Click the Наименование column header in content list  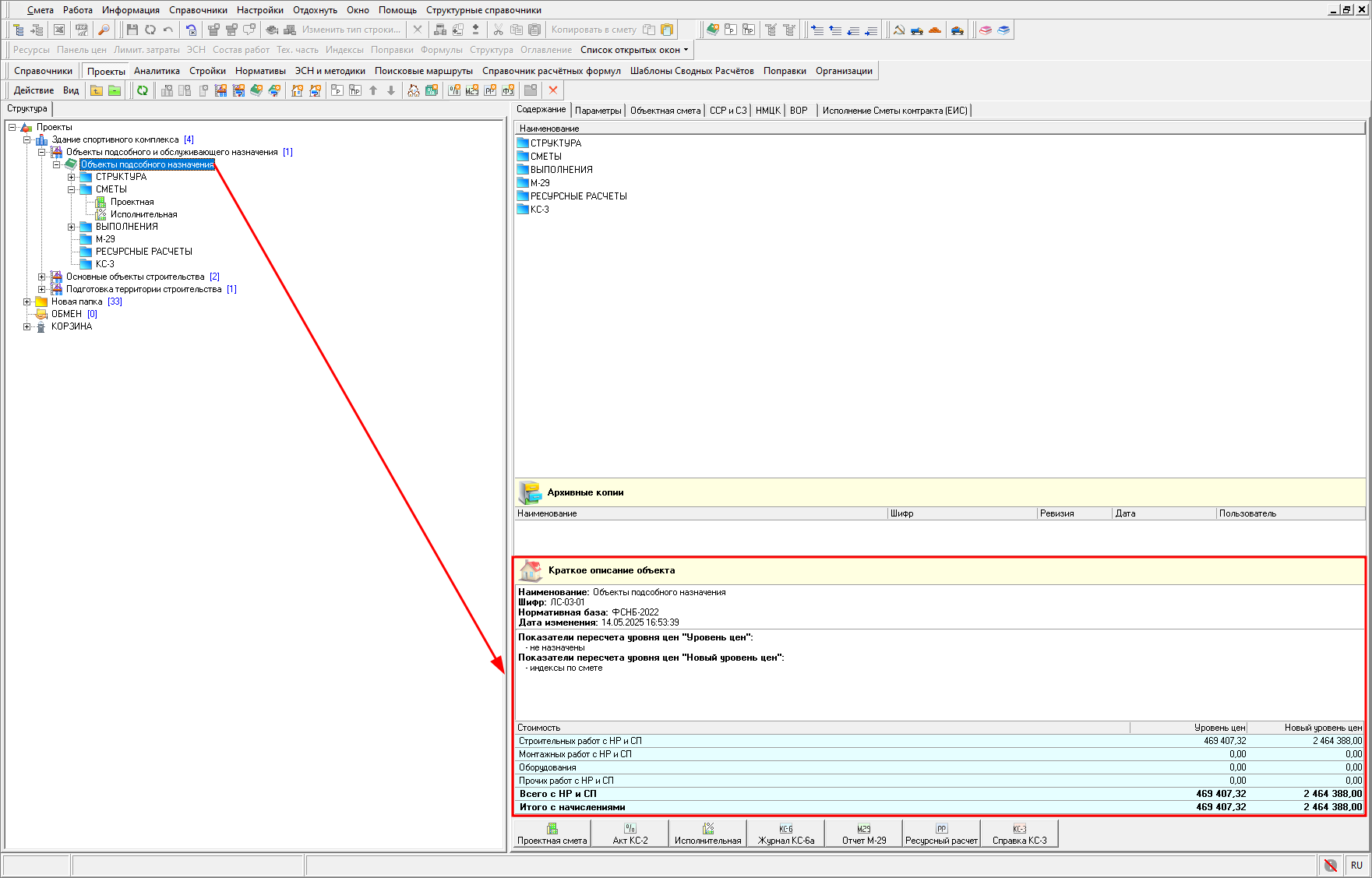(940, 129)
